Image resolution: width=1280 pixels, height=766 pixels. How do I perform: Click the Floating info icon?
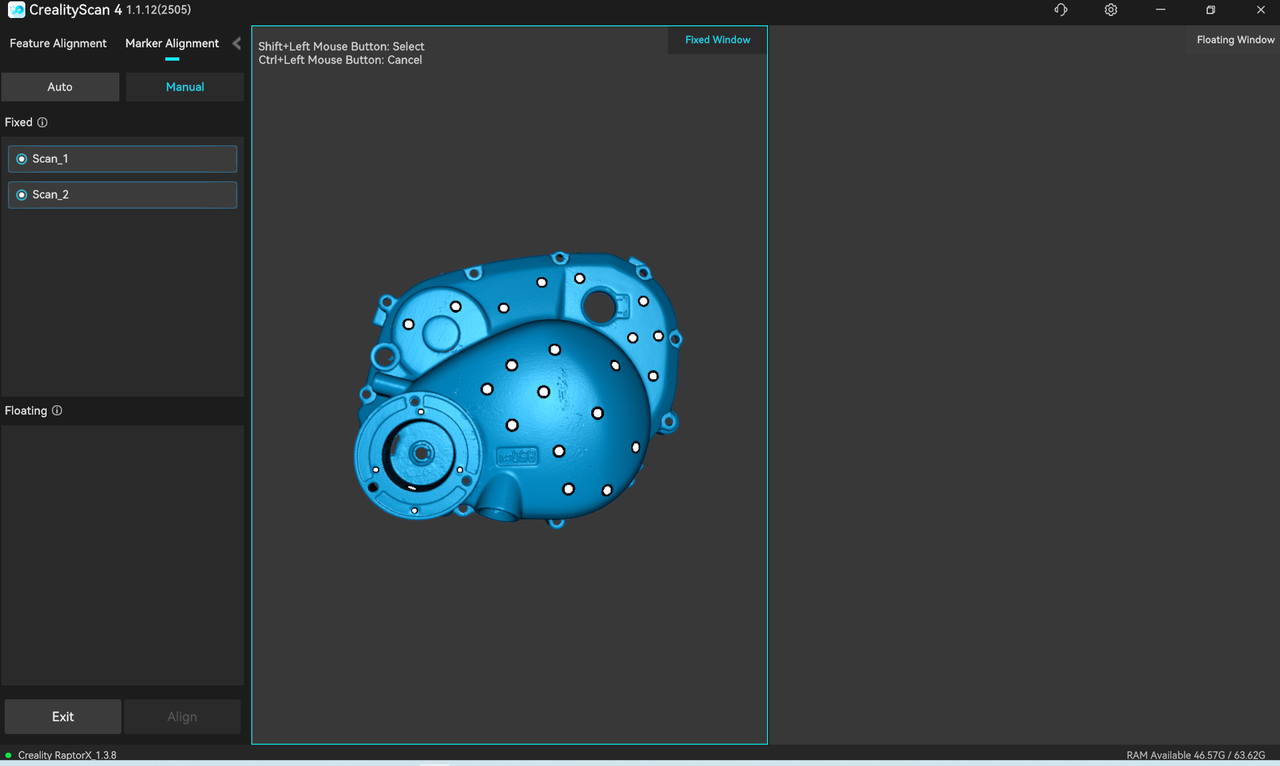pyautogui.click(x=57, y=411)
